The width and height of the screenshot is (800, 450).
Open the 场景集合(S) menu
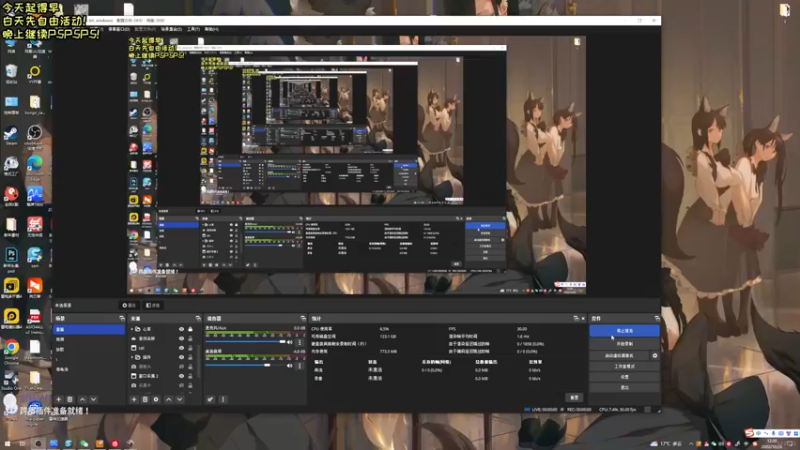click(171, 30)
